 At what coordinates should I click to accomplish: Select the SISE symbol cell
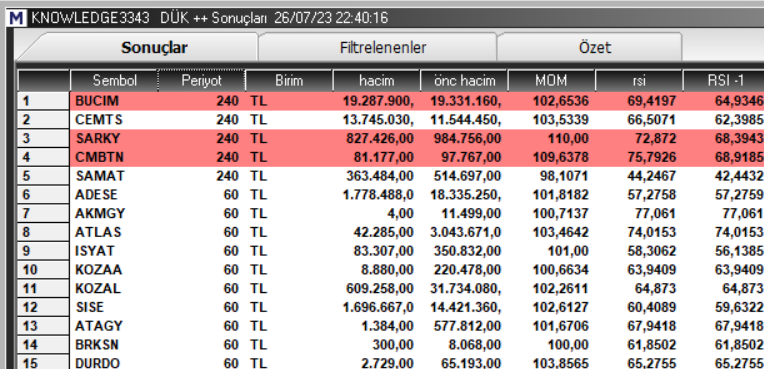point(90,307)
